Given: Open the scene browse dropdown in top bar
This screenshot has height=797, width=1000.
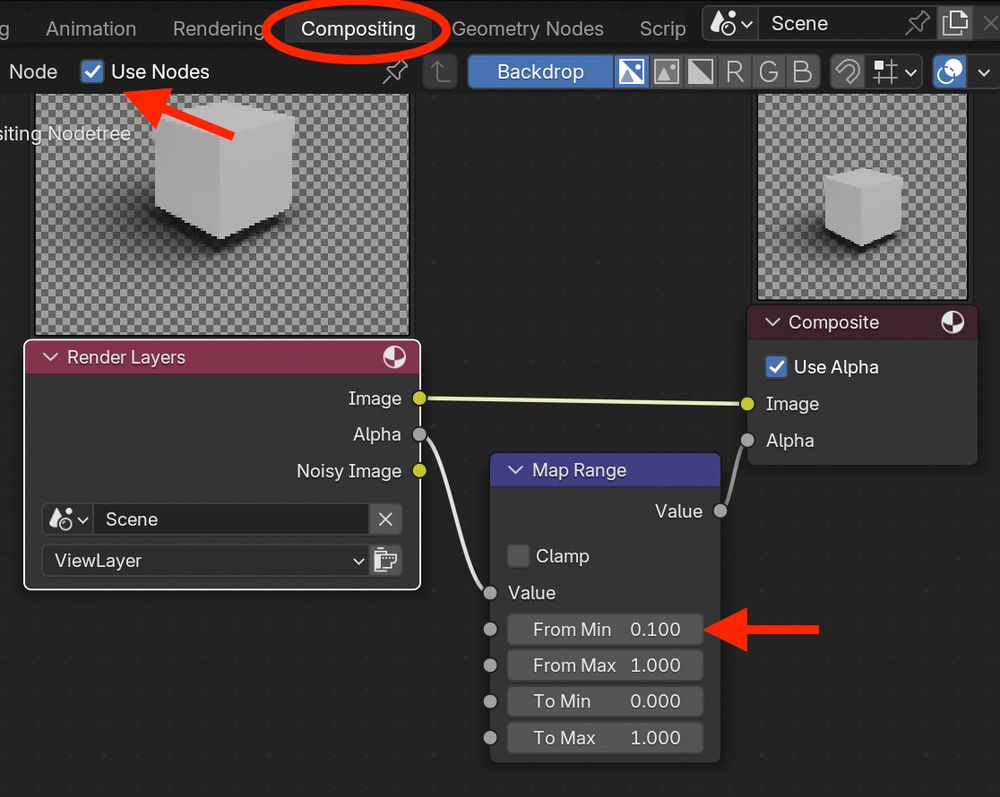Looking at the screenshot, I should click(731, 24).
